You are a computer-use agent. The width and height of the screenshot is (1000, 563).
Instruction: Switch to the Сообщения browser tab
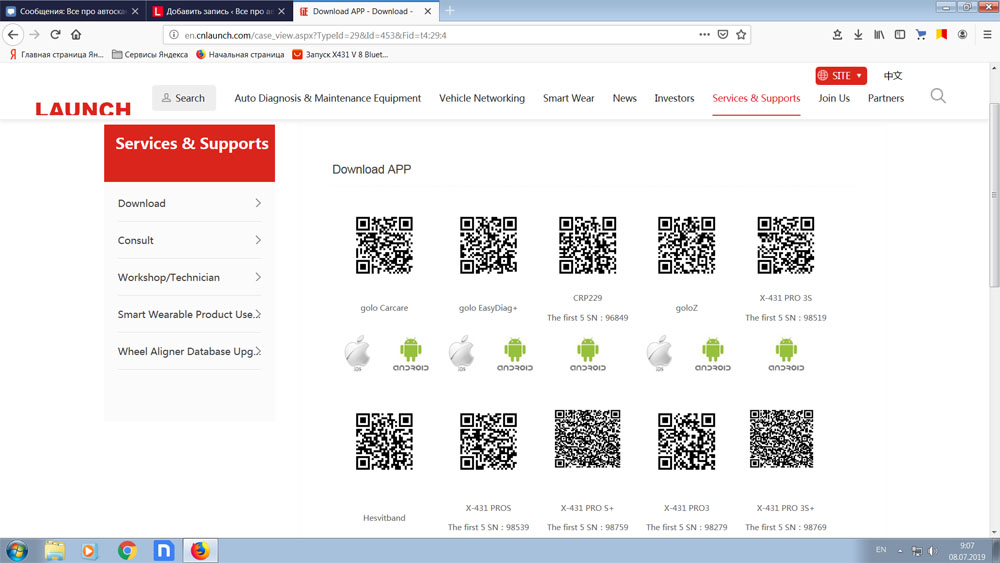tap(71, 11)
